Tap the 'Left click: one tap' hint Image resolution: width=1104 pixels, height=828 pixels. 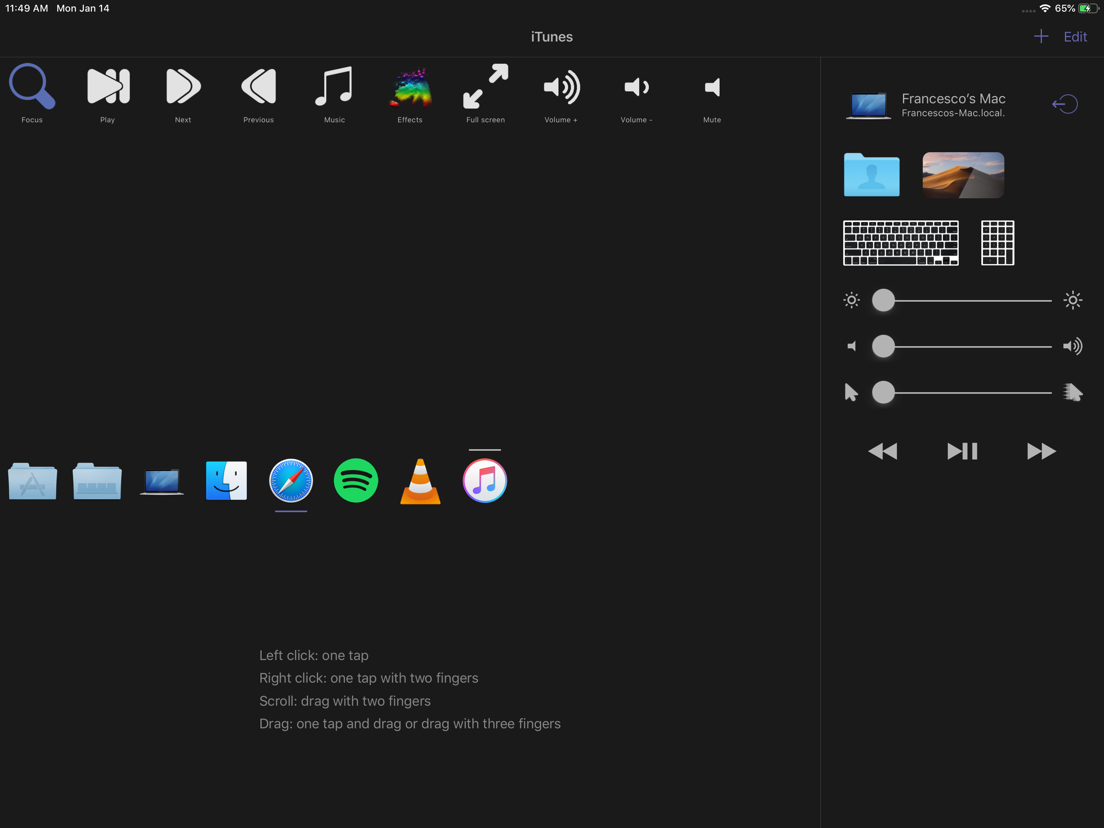pyautogui.click(x=313, y=656)
